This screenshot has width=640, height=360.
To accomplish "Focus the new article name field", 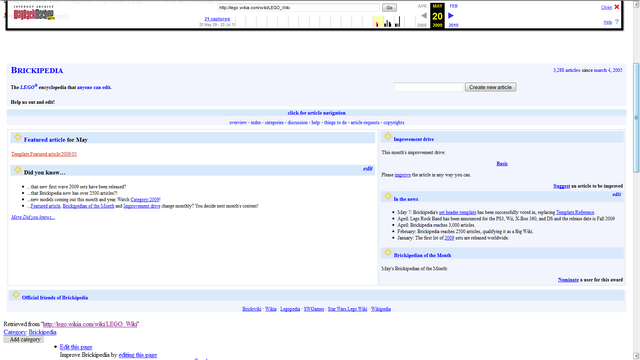I will pyautogui.click(x=429, y=87).
